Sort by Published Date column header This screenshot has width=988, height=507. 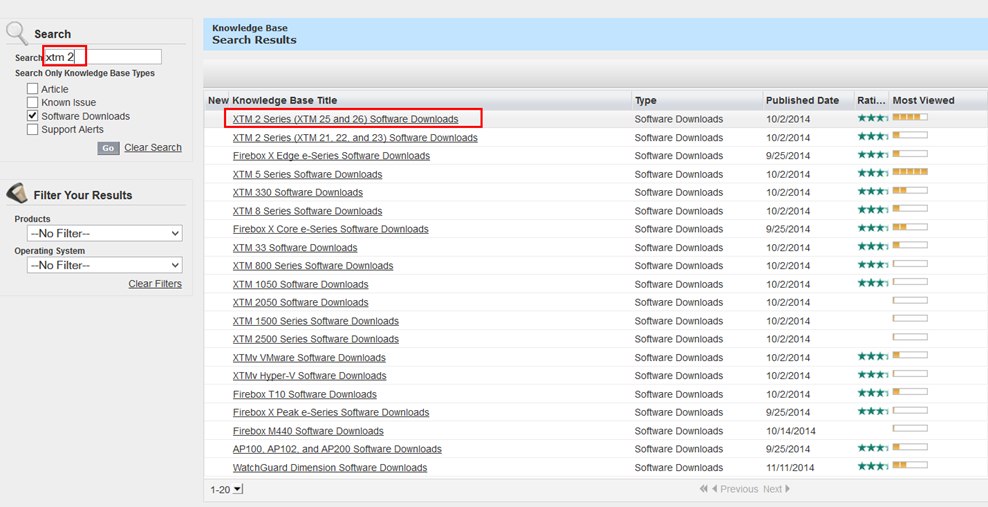click(803, 100)
